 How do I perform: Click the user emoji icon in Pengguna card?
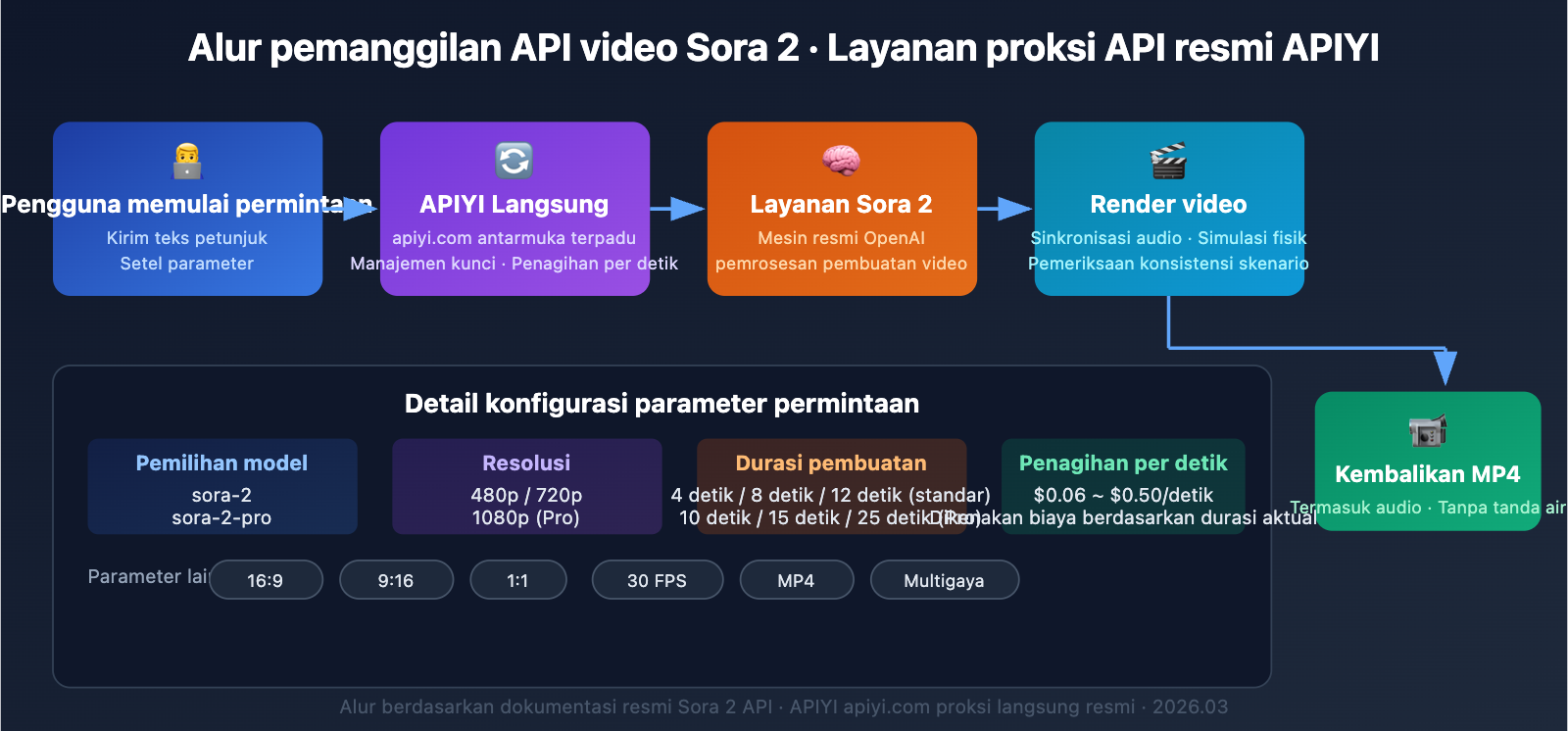coord(187,161)
